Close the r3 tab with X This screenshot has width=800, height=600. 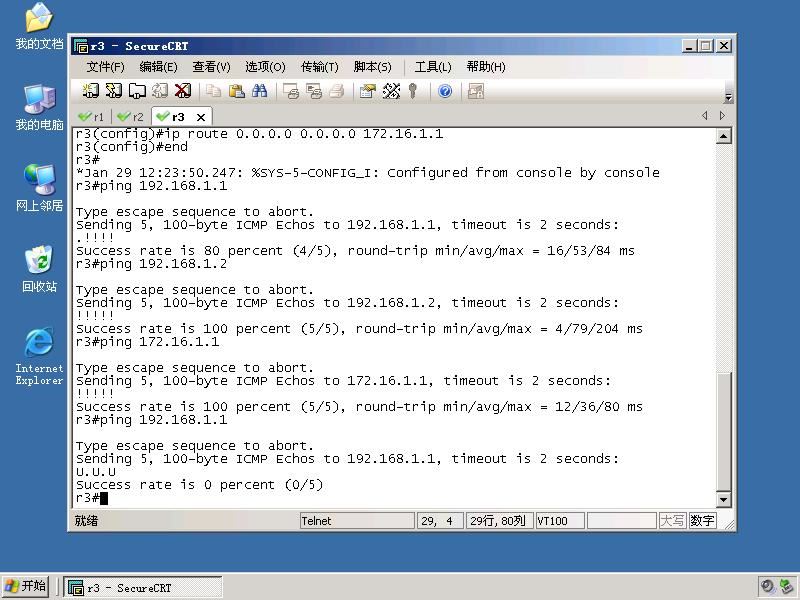[x=201, y=117]
